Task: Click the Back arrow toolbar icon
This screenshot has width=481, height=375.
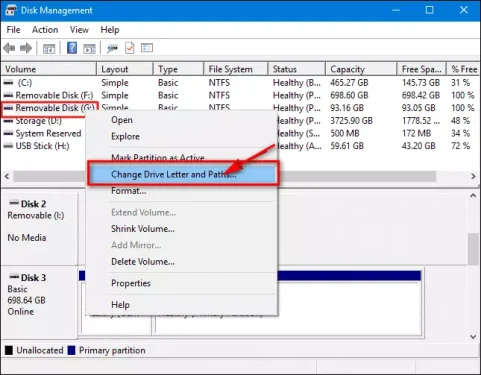Action: 9,48
